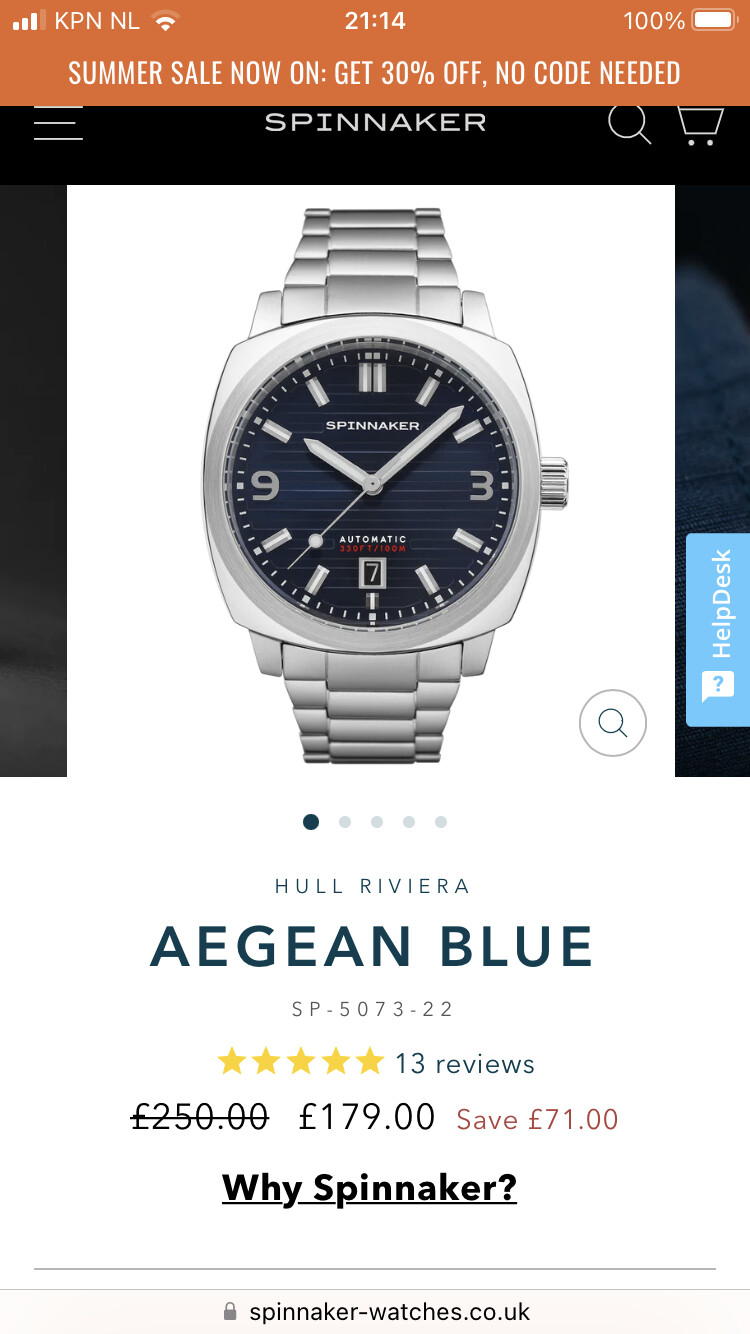Open the 13 reviews link
Screen dimensions: 750x1334
pos(465,1063)
